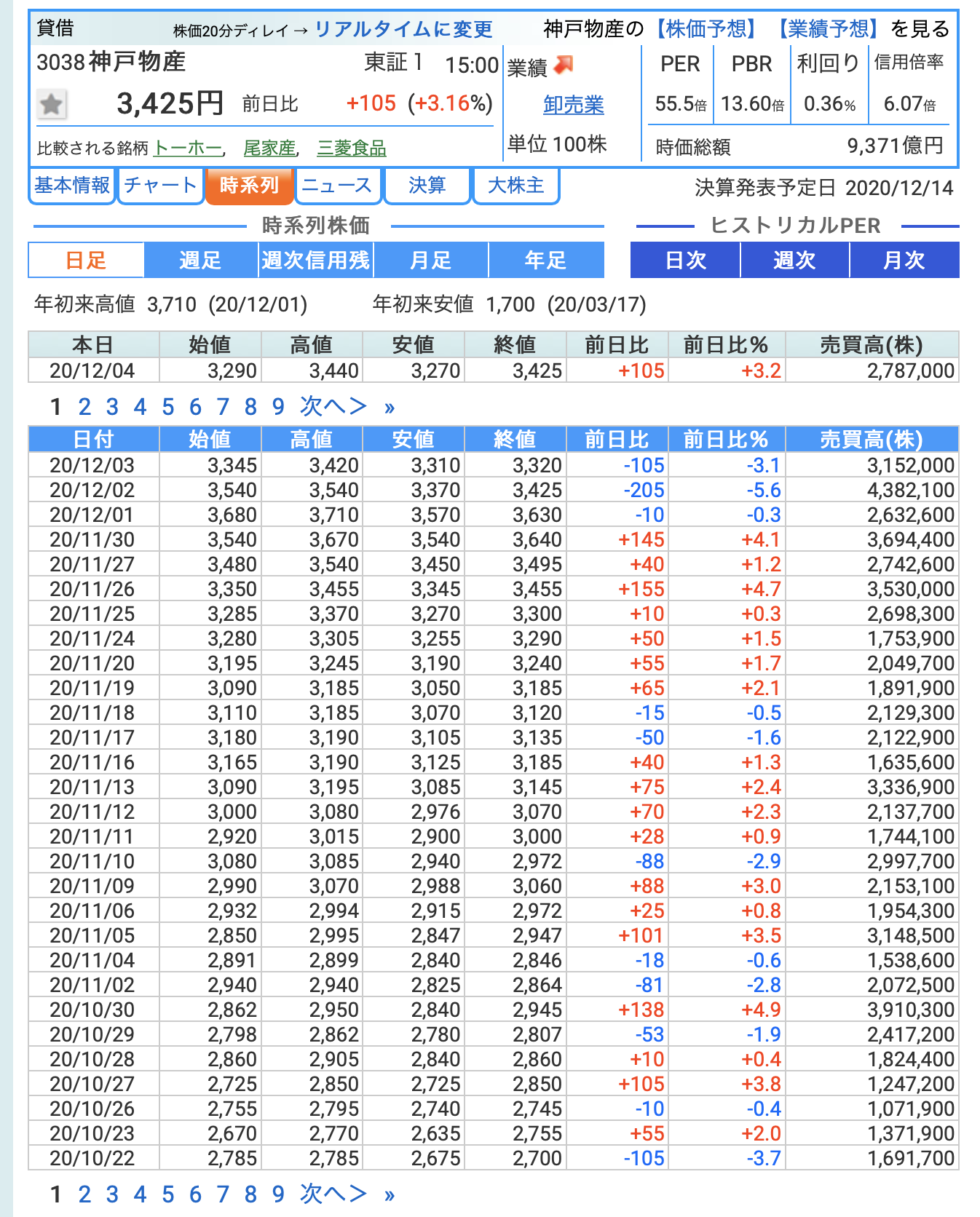Click 次へ> in top pagination
The width and height of the screenshot is (980, 1217).
[333, 406]
